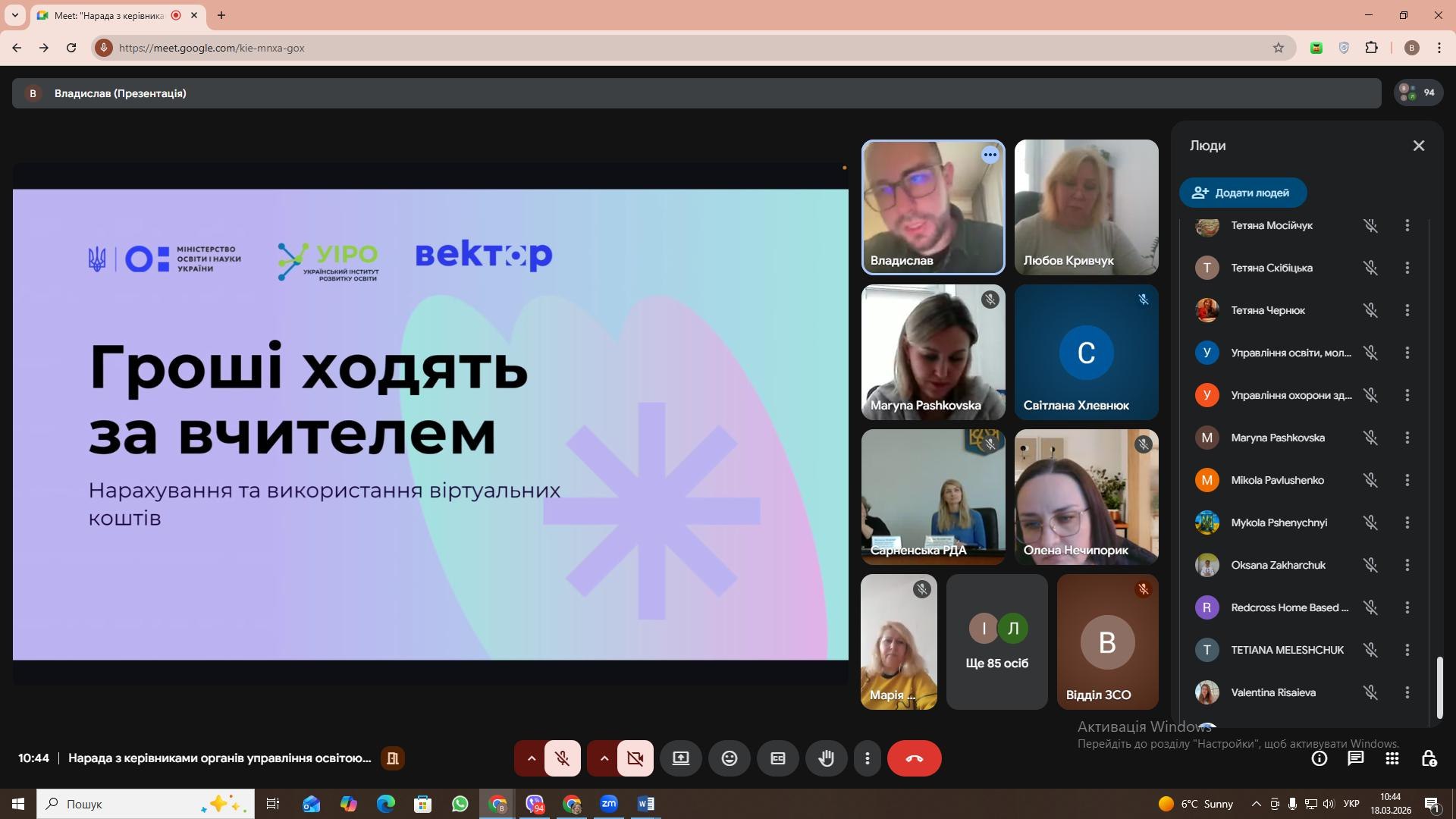Open the emoji reactions icon
The height and width of the screenshot is (819, 1456).
(729, 758)
